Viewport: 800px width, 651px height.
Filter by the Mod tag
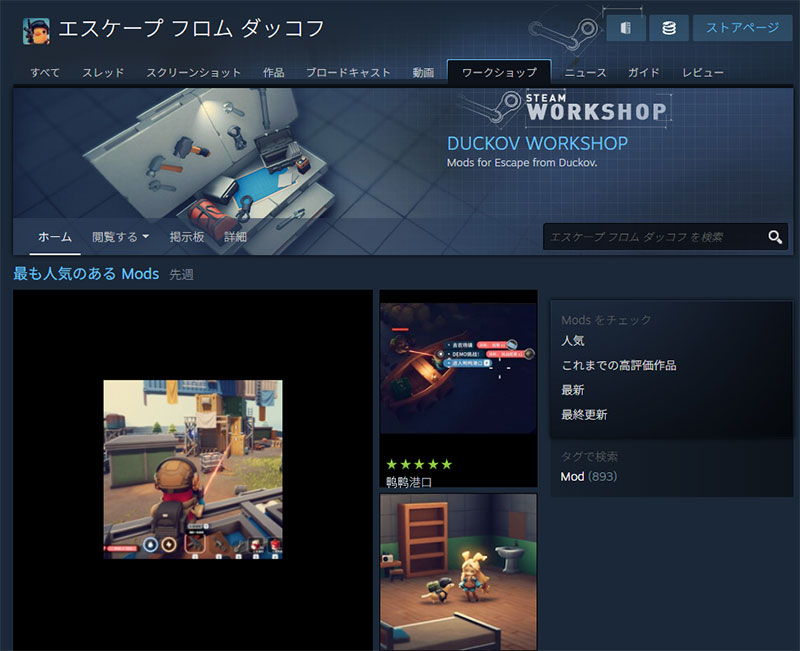[572, 476]
